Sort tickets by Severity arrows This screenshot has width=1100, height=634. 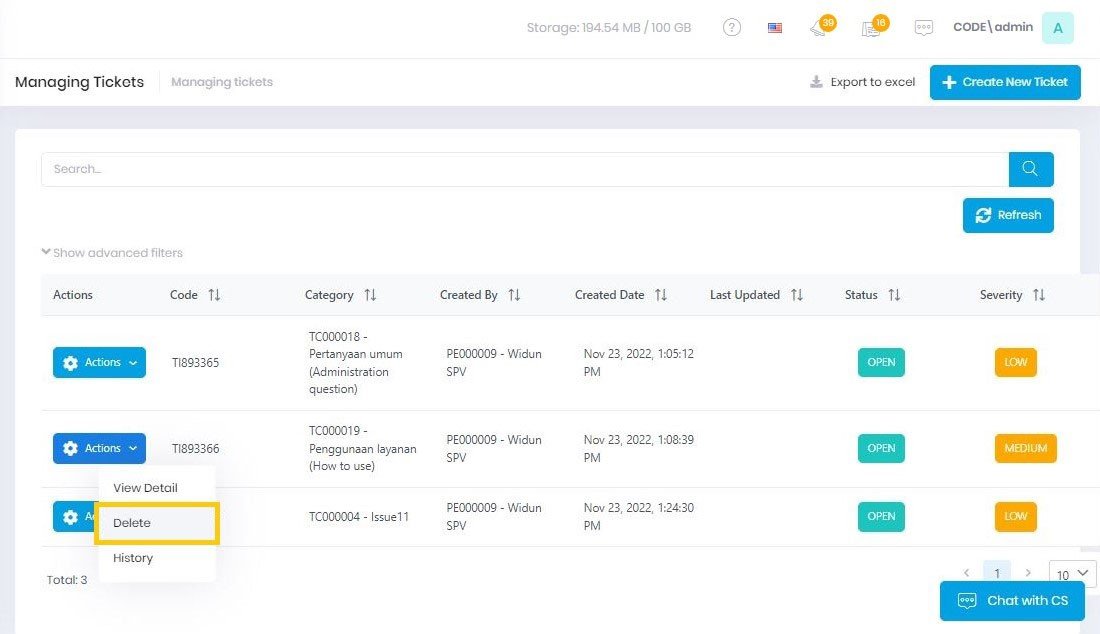(x=1039, y=295)
